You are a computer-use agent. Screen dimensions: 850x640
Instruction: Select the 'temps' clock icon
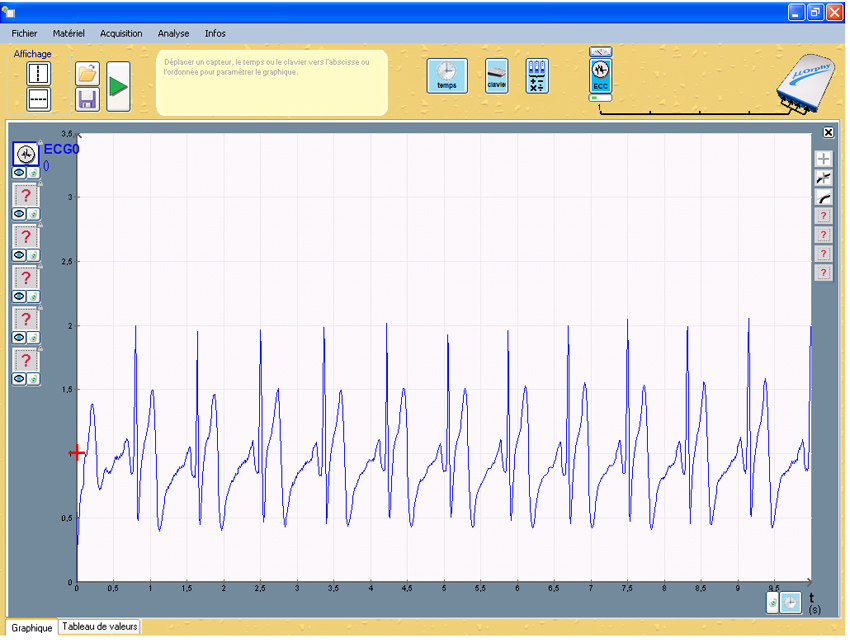(446, 75)
